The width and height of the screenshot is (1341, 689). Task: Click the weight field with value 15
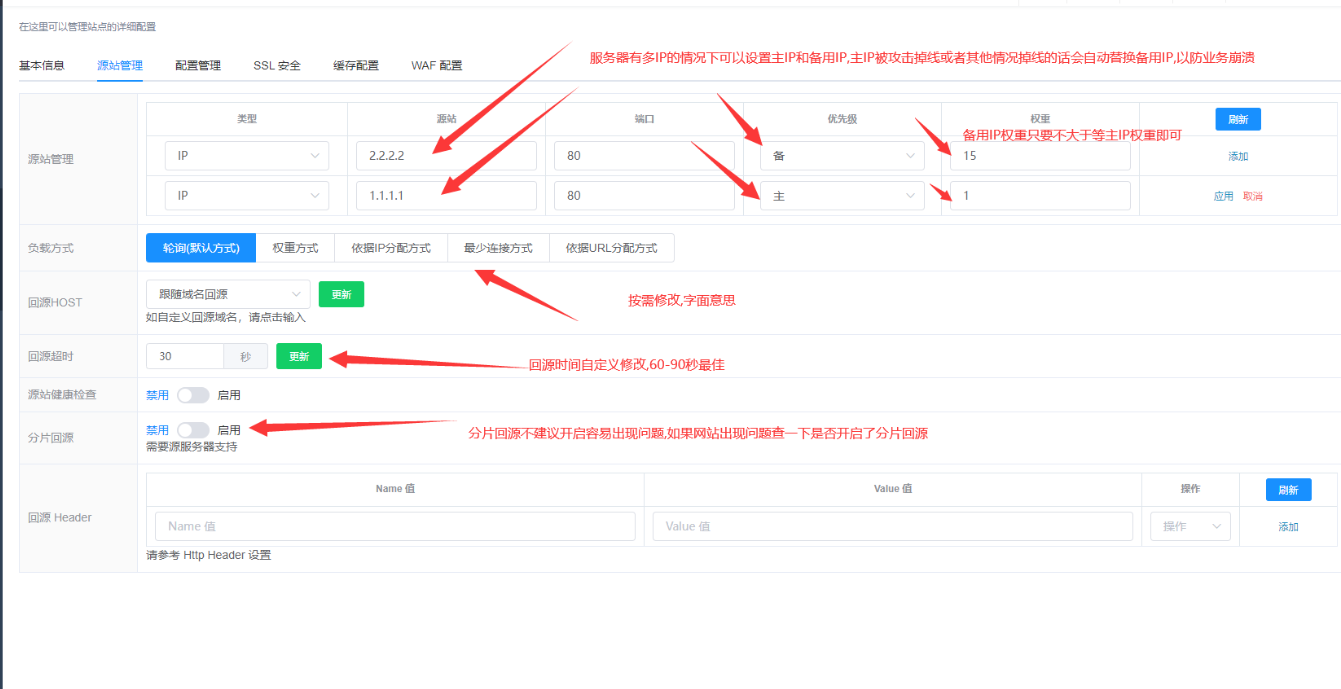[x=1040, y=156]
